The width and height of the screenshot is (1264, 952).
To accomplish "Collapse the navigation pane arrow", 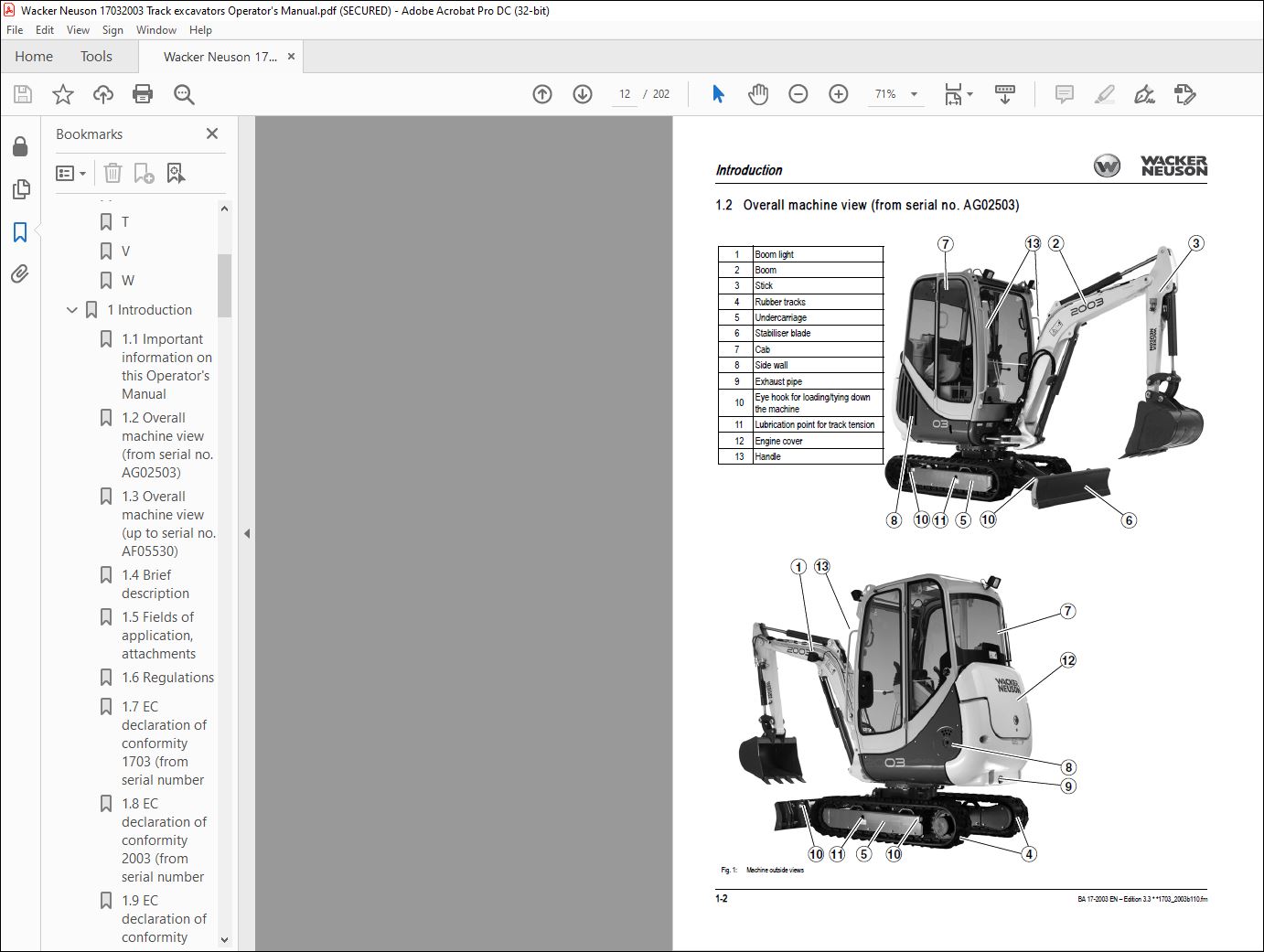I will [247, 533].
